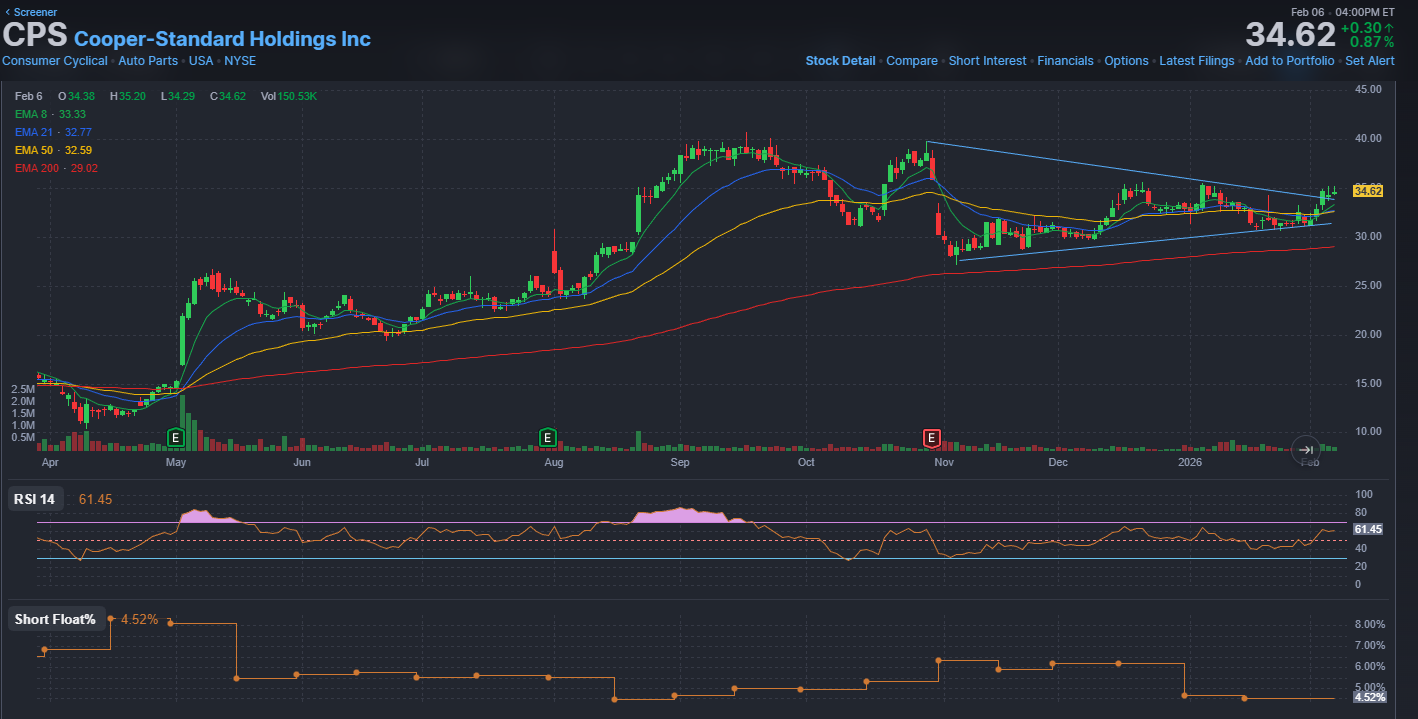The height and width of the screenshot is (719, 1418).
Task: Click the Short Float% indicator label
Action: point(55,619)
